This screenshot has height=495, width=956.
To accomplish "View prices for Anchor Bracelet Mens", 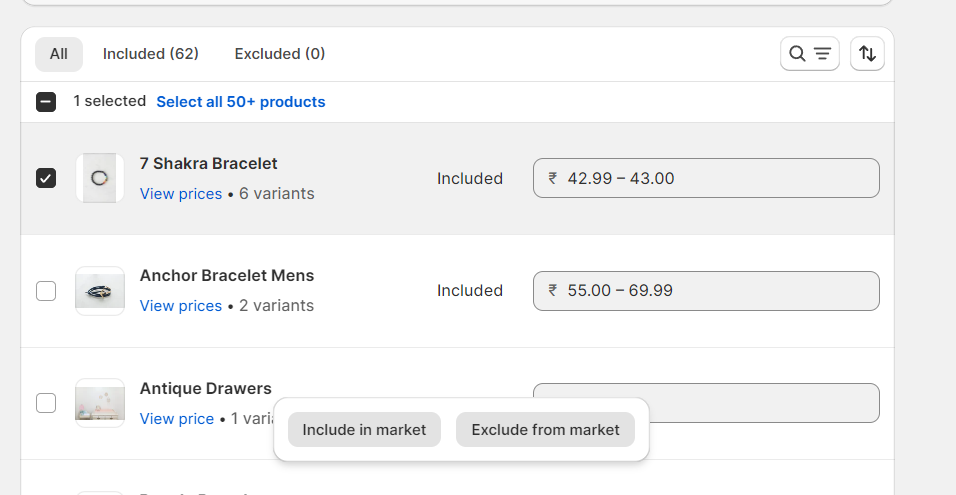I will click(181, 306).
